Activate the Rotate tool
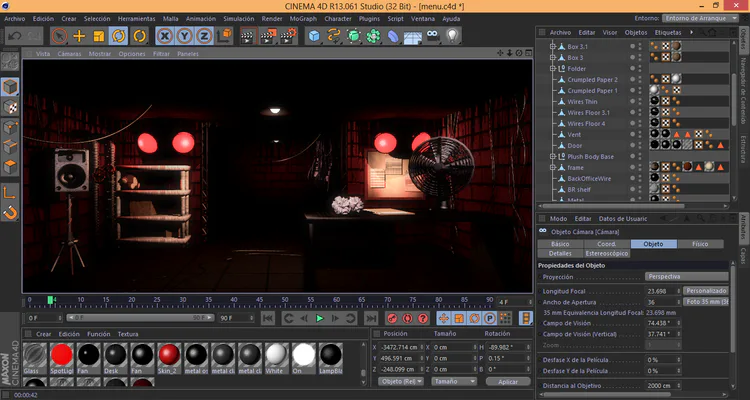The image size is (750, 400). (118, 36)
